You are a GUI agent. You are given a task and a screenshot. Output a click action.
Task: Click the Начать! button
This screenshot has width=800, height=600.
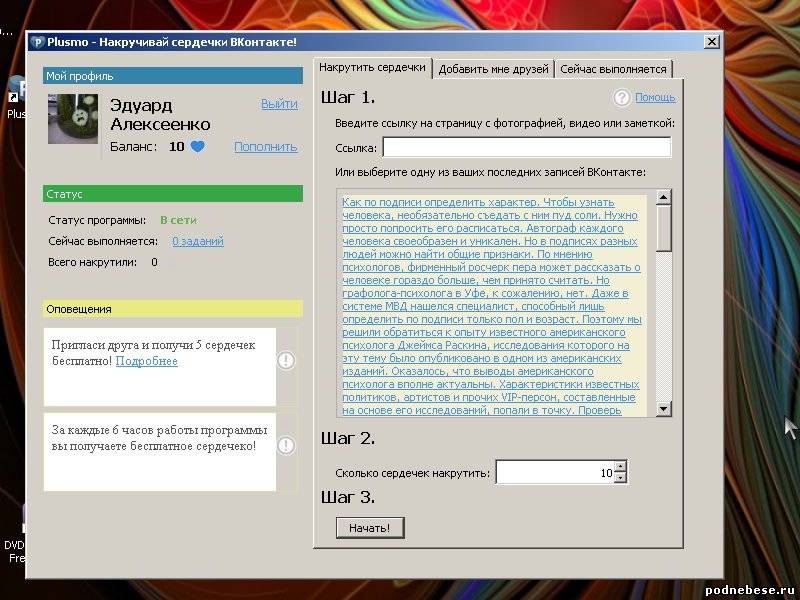(x=370, y=528)
